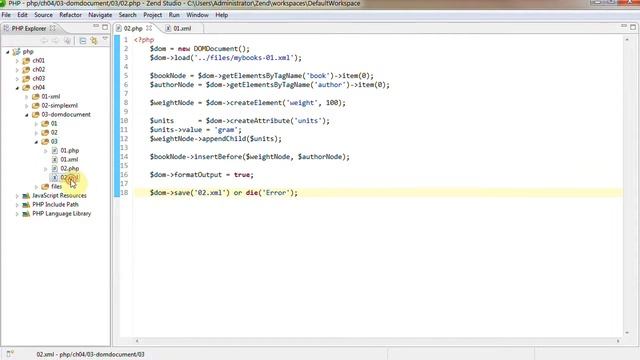Select the 02.php file in tree
The width and height of the screenshot is (640, 360).
tap(69, 168)
